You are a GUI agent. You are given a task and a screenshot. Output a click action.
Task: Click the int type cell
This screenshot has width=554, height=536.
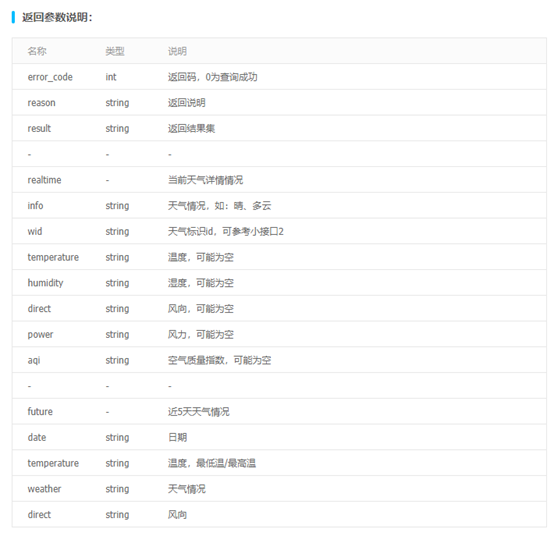click(111, 77)
